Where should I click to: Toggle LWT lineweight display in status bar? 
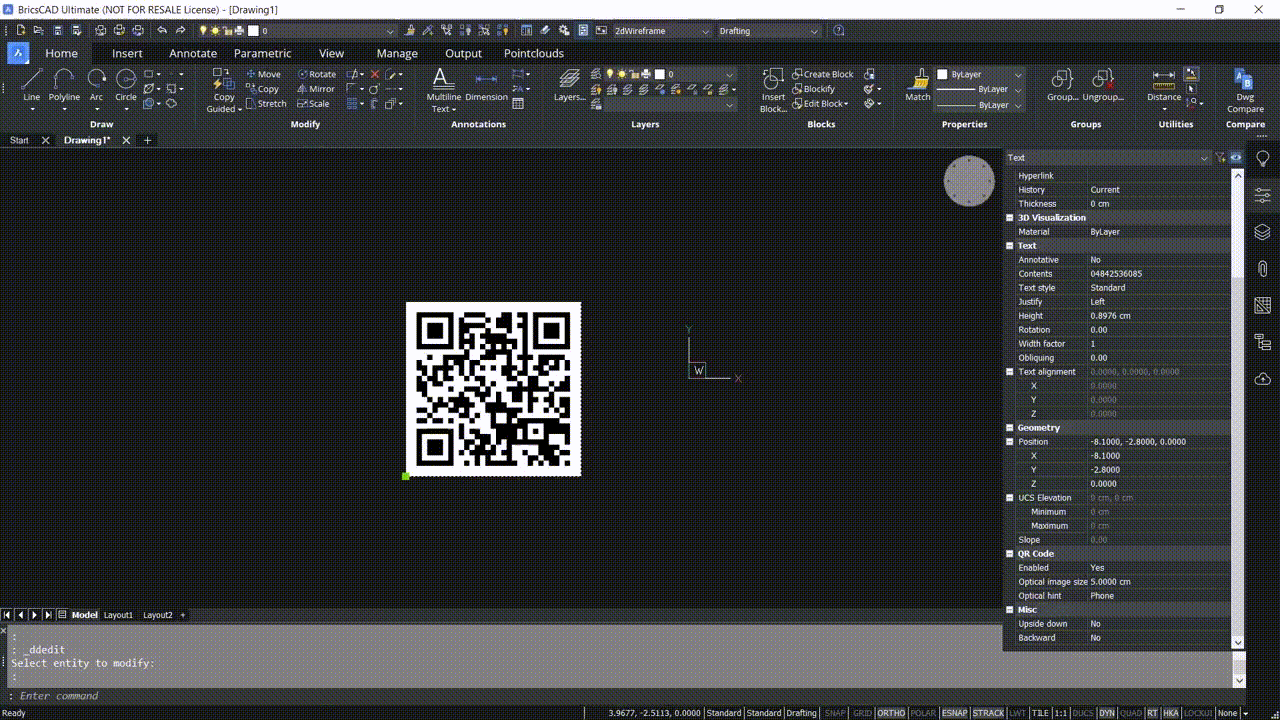tap(1018, 713)
